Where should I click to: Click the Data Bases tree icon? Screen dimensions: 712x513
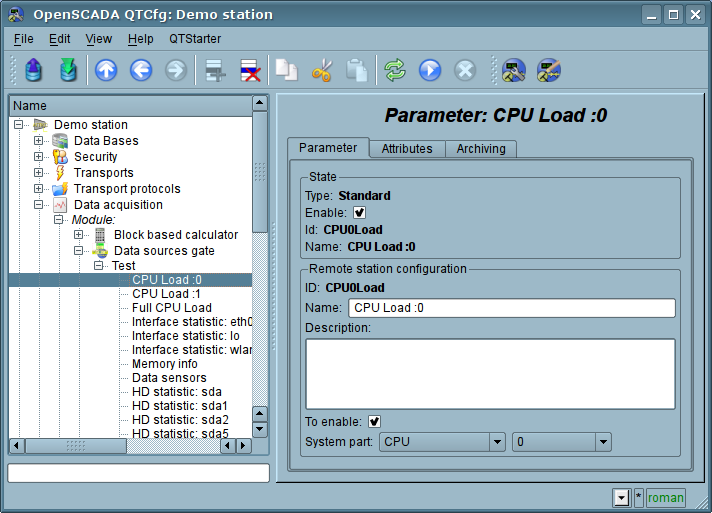[x=60, y=141]
